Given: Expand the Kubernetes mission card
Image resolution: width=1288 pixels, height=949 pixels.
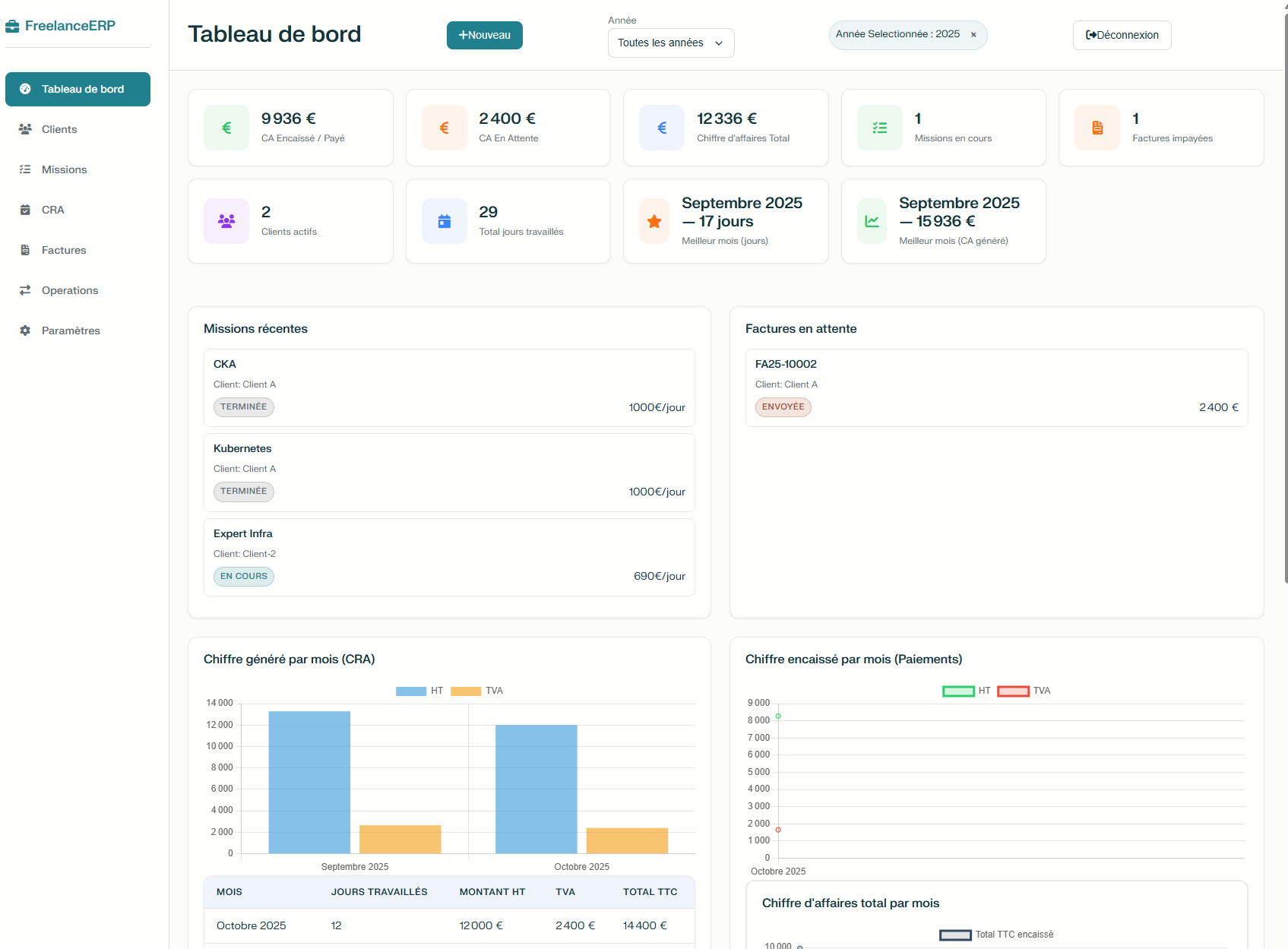Looking at the screenshot, I should tap(448, 472).
